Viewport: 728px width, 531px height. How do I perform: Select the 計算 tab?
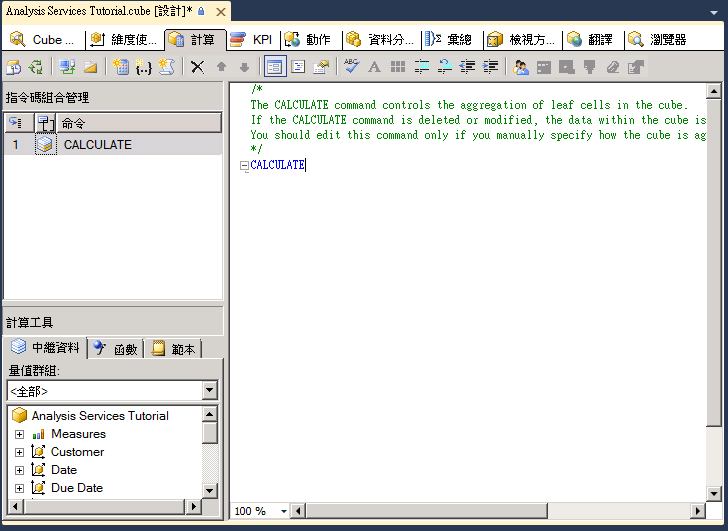pos(195,40)
